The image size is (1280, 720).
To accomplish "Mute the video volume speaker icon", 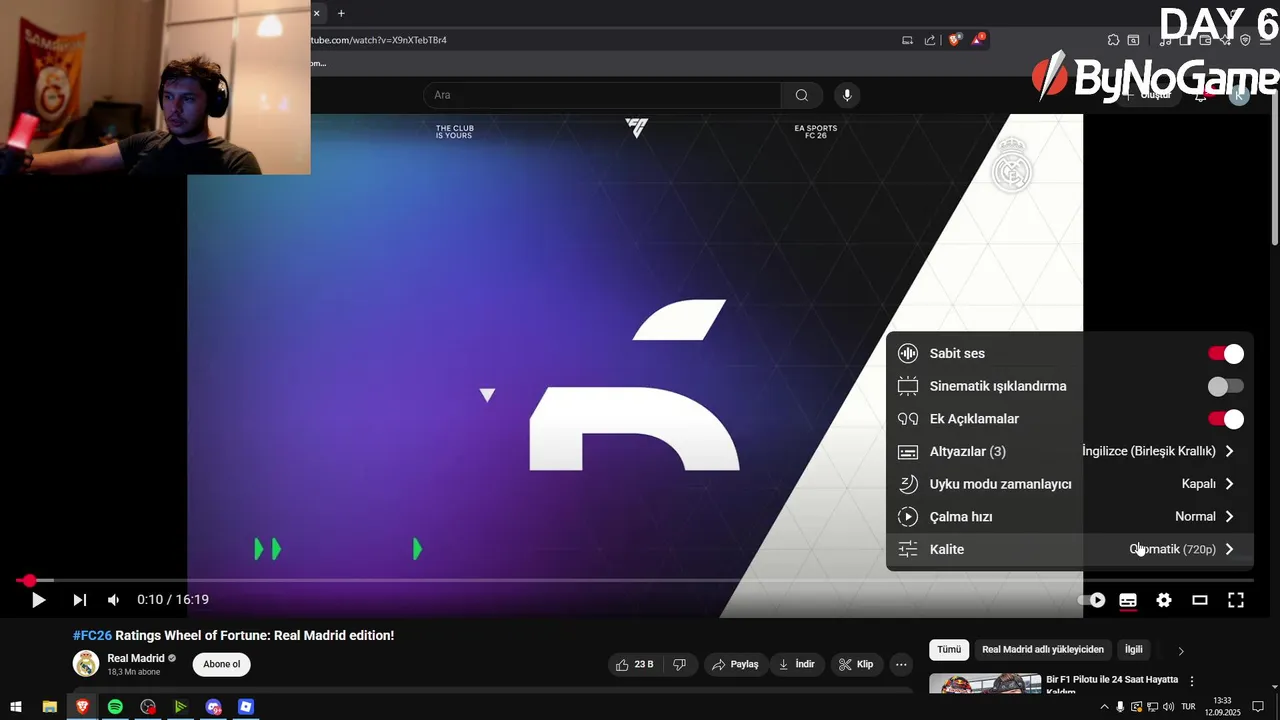I will (114, 600).
